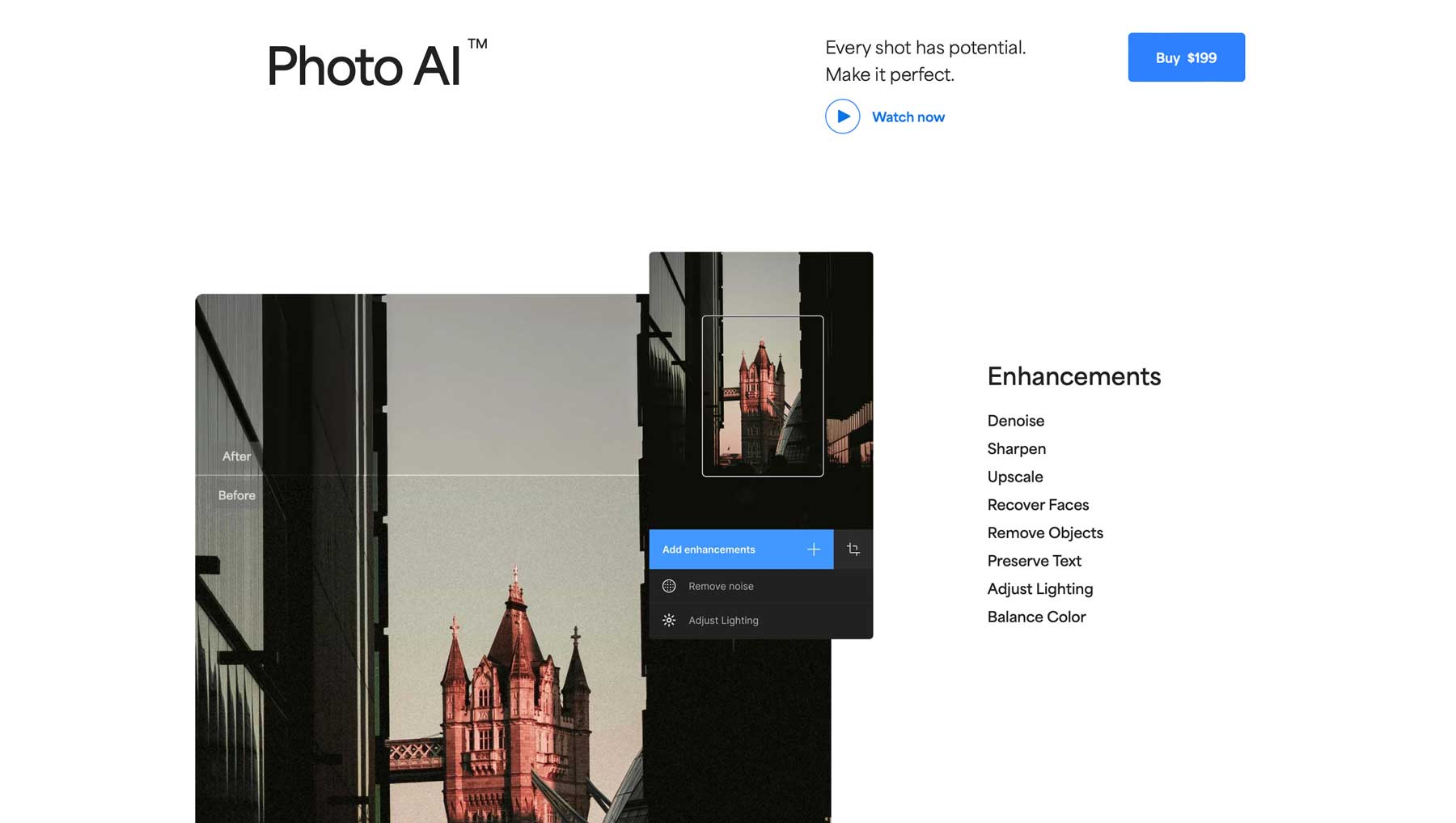The image size is (1456, 823).
Task: Switch comparison view using the Before/After divider
Action: (x=421, y=476)
